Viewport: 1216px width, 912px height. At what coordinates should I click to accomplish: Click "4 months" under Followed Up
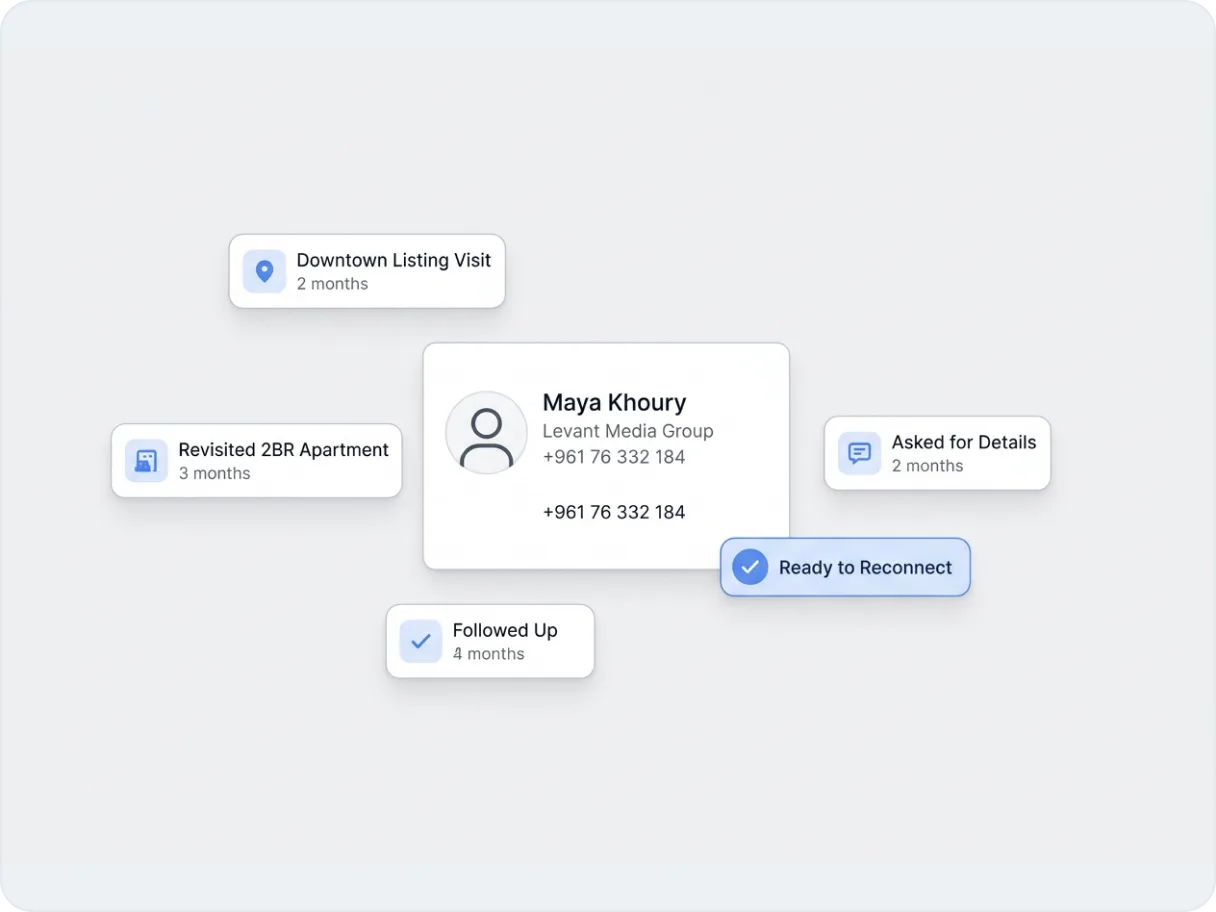tap(488, 654)
